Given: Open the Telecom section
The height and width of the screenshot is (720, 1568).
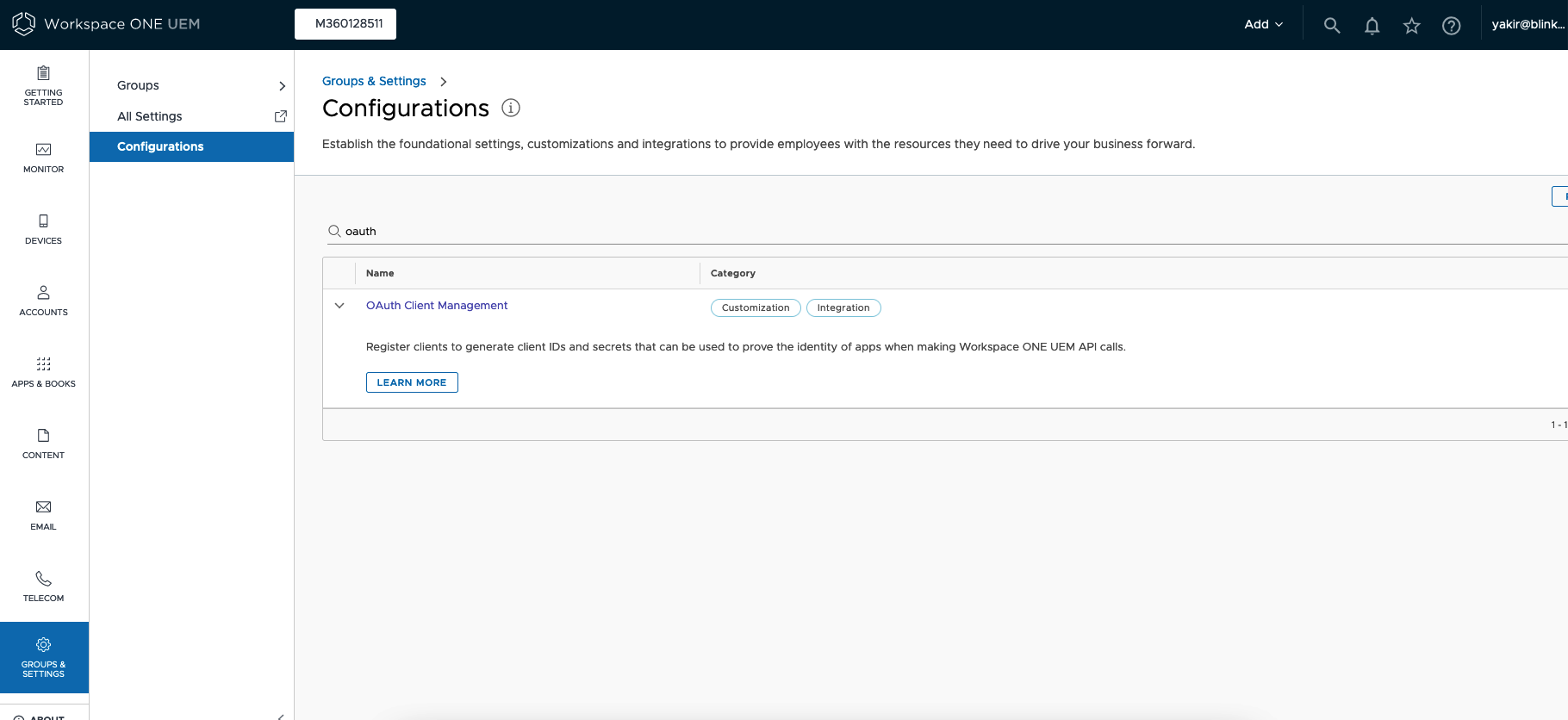Looking at the screenshot, I should tap(43, 587).
